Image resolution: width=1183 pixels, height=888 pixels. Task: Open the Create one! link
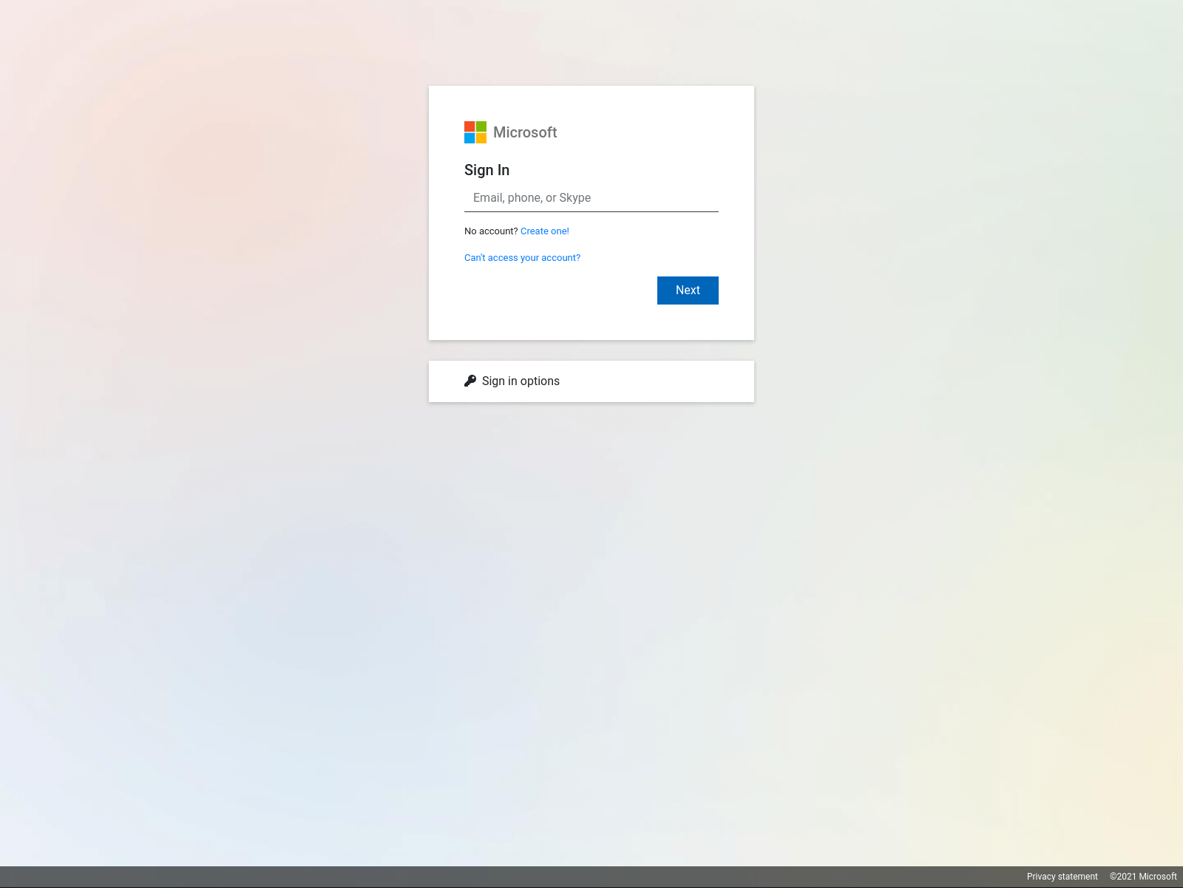[x=545, y=231]
